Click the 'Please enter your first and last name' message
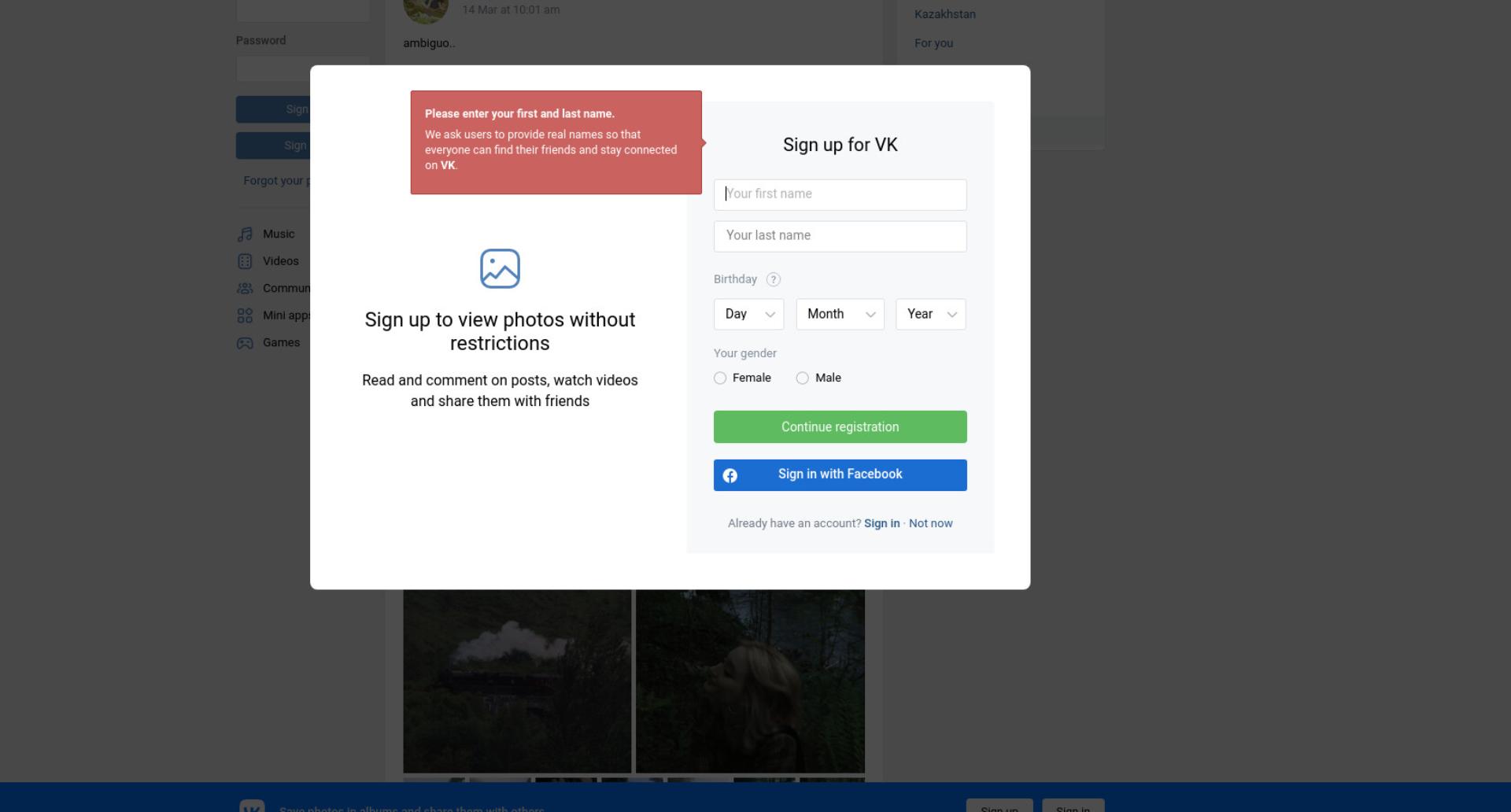This screenshot has height=812, width=1511. [x=519, y=113]
